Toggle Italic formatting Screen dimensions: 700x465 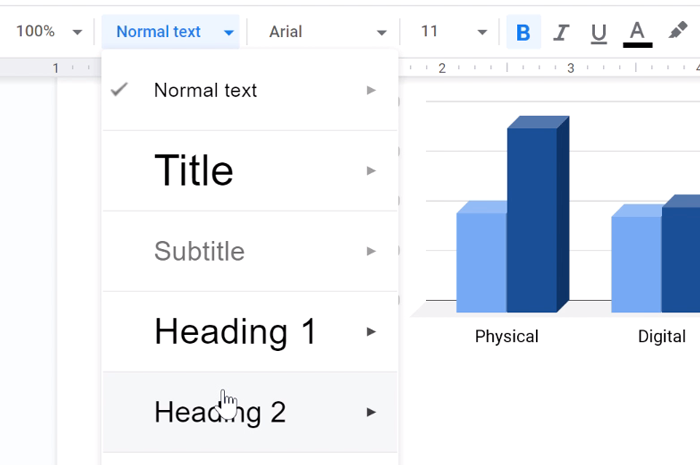[561, 32]
